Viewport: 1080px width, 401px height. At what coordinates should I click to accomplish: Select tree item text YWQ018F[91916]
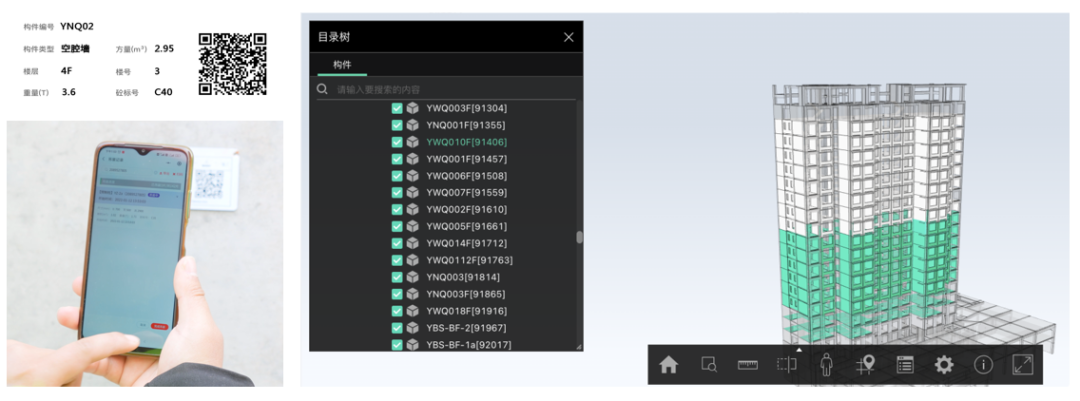point(466,311)
